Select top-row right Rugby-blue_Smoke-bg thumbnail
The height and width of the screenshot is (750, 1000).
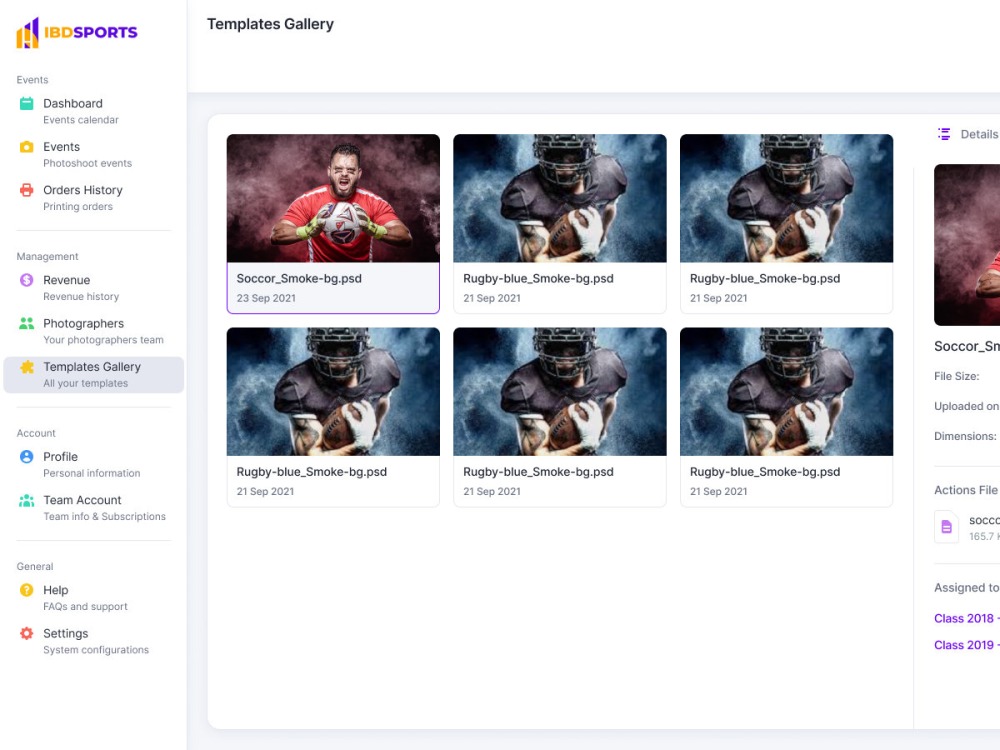click(786, 198)
